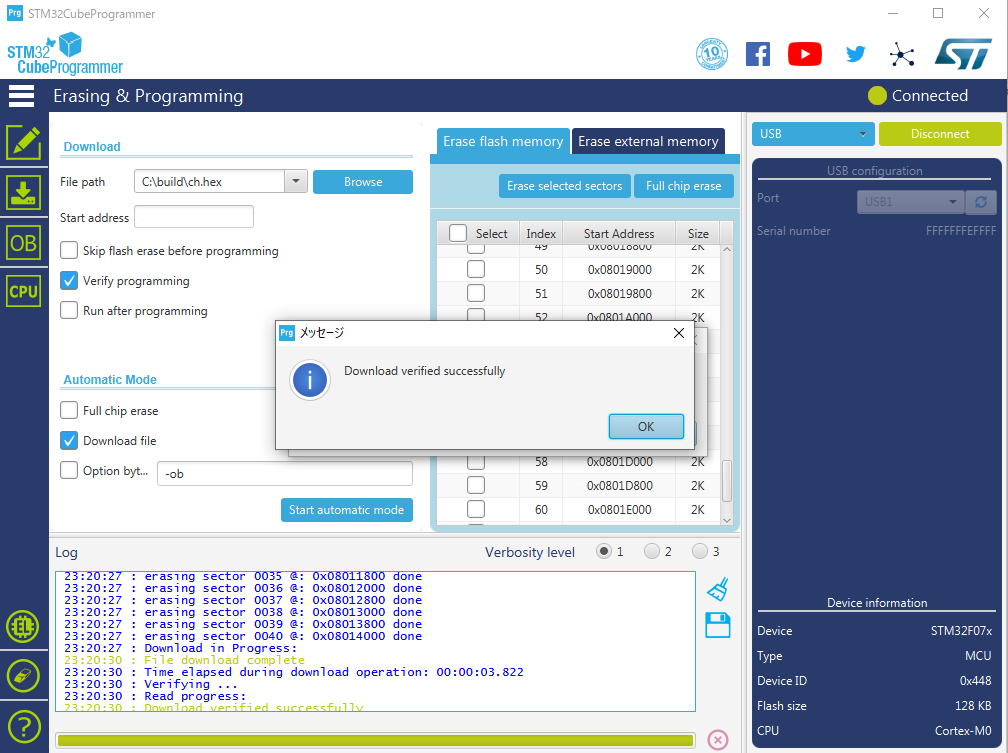This screenshot has width=1008, height=753.
Task: Click the Browse button
Action: (x=363, y=182)
